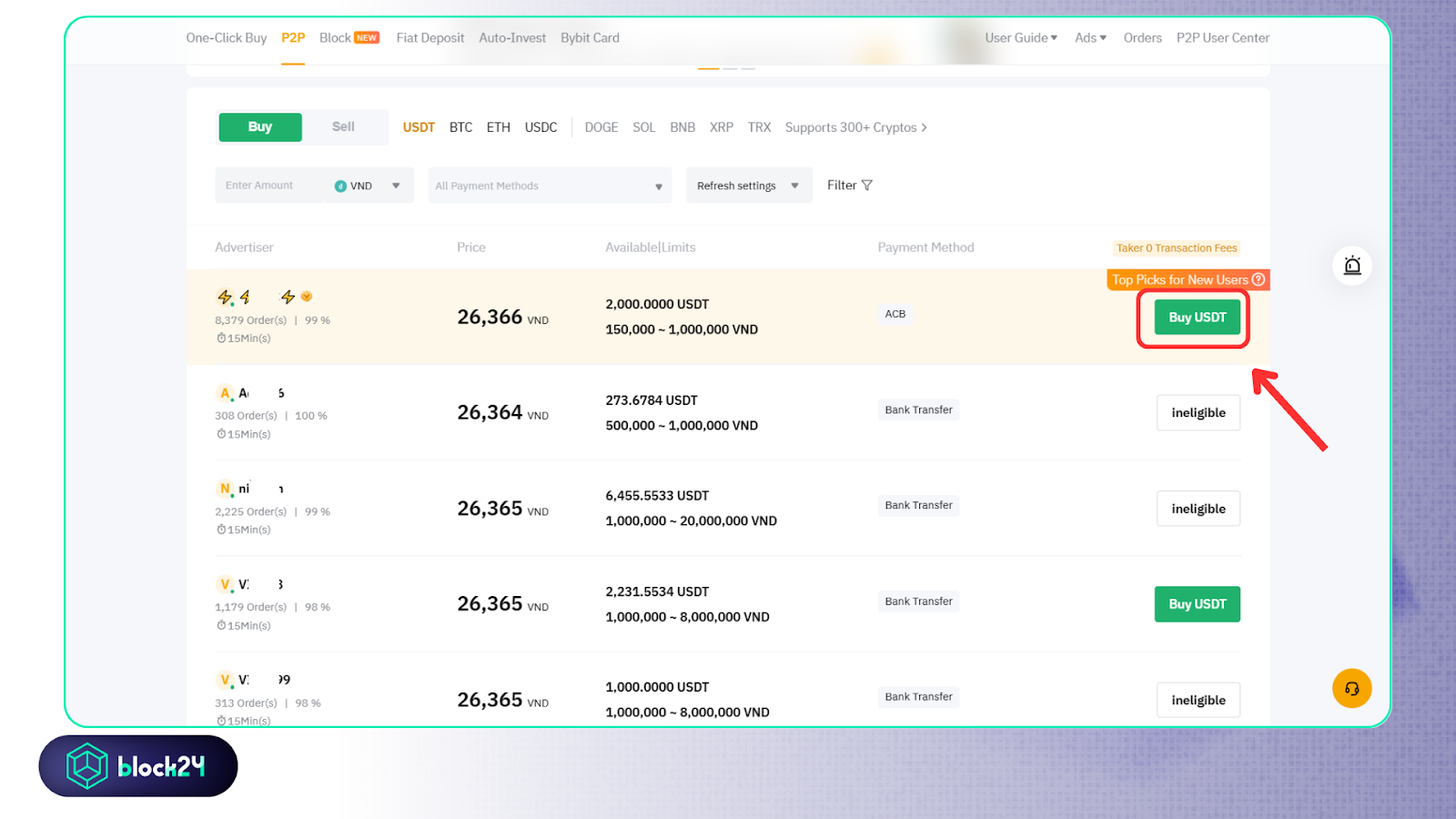Expand the Ads menu

1090,38
